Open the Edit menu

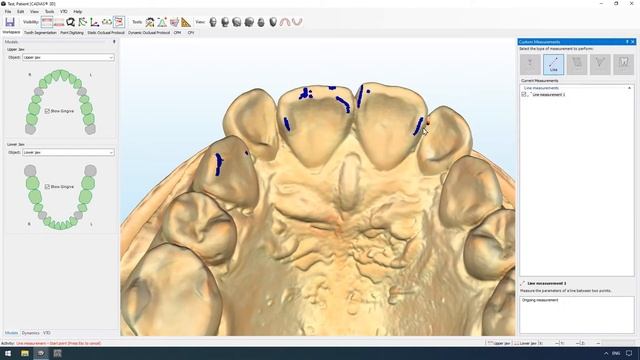20,11
